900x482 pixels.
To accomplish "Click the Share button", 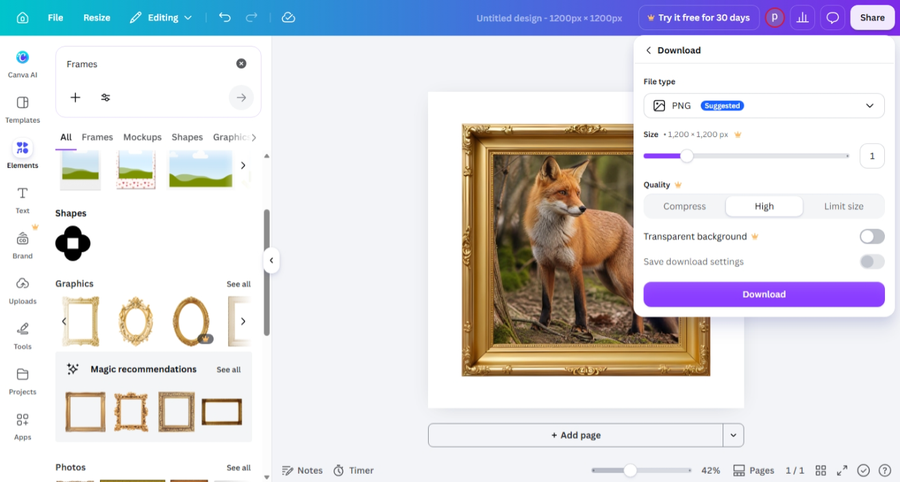I will click(x=872, y=18).
